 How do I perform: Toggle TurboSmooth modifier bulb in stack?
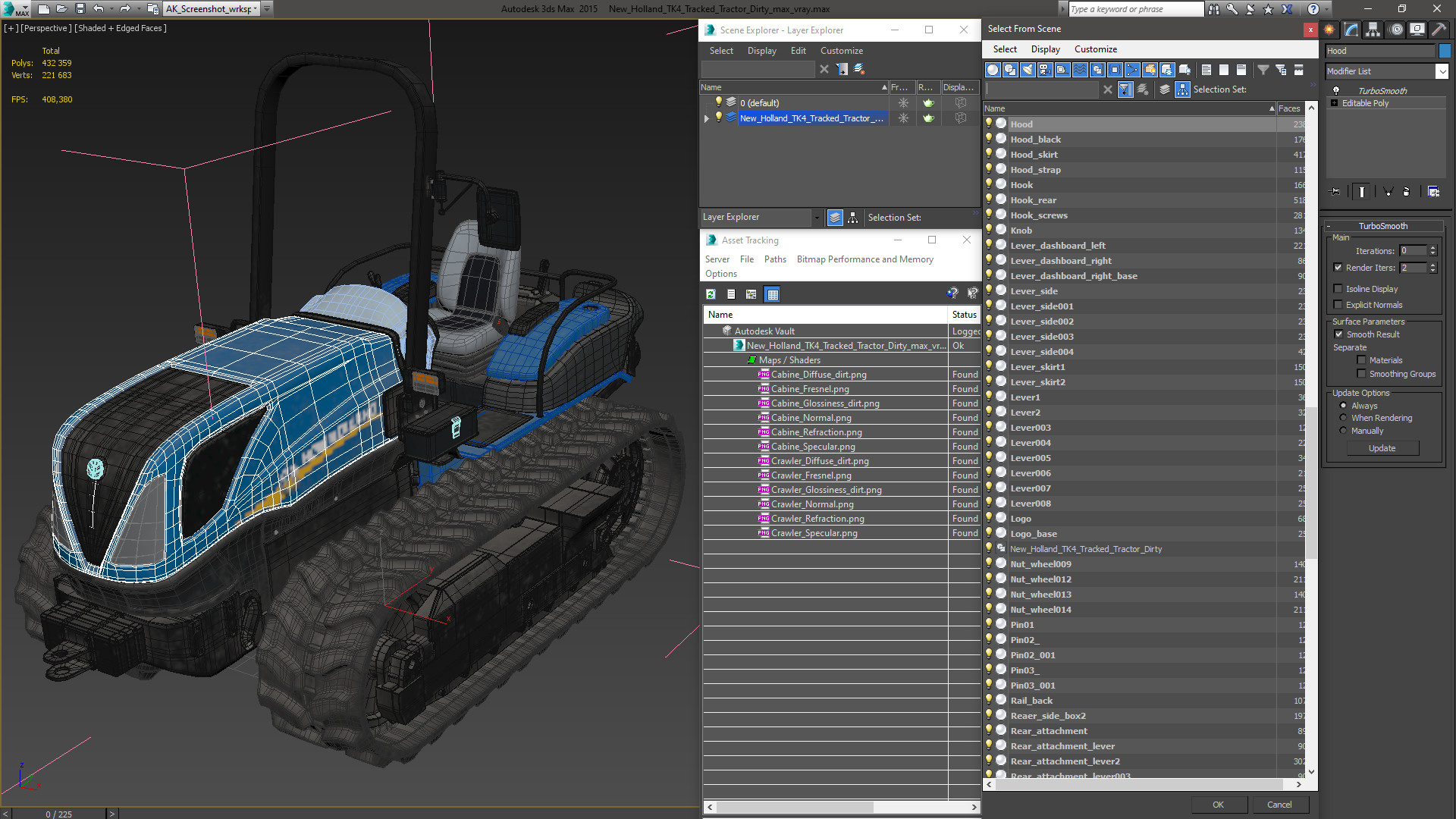point(1336,90)
